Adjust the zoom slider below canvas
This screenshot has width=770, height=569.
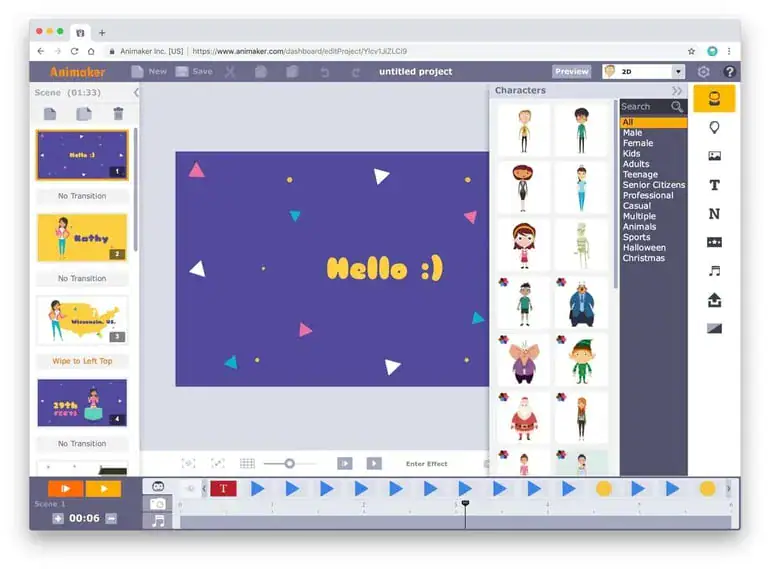(x=289, y=464)
